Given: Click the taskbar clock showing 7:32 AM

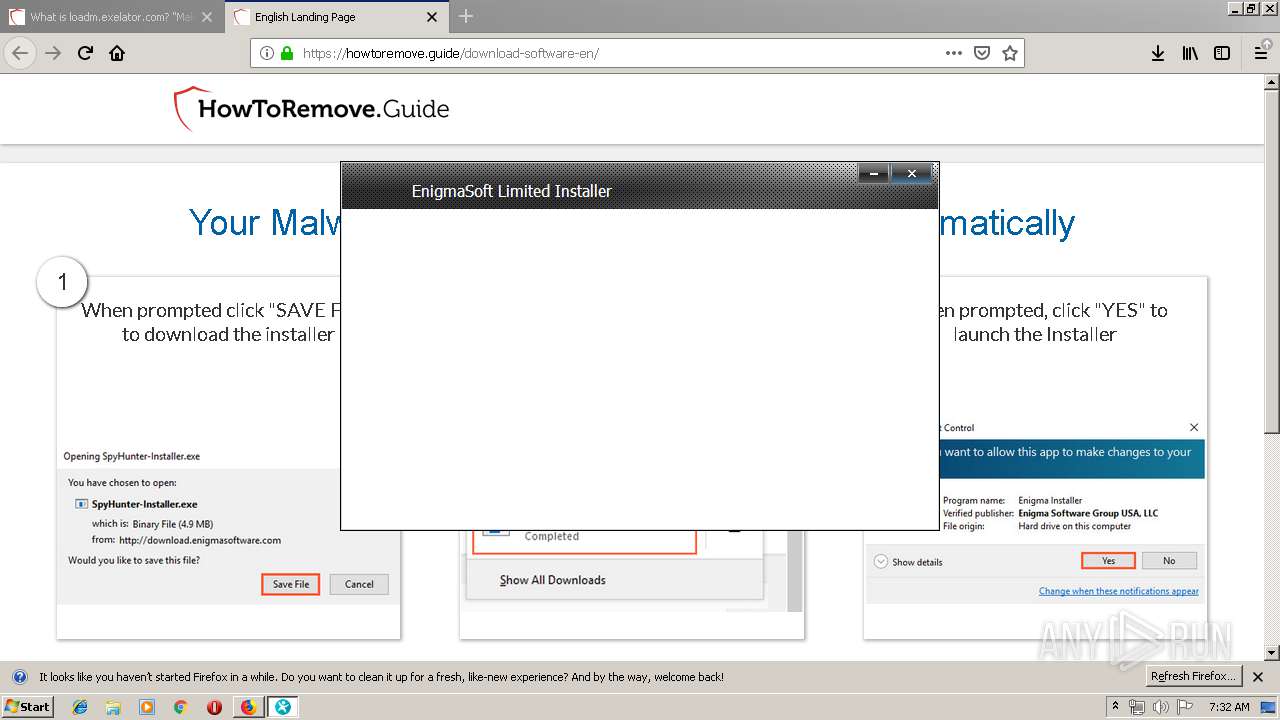Looking at the screenshot, I should coord(1228,706).
